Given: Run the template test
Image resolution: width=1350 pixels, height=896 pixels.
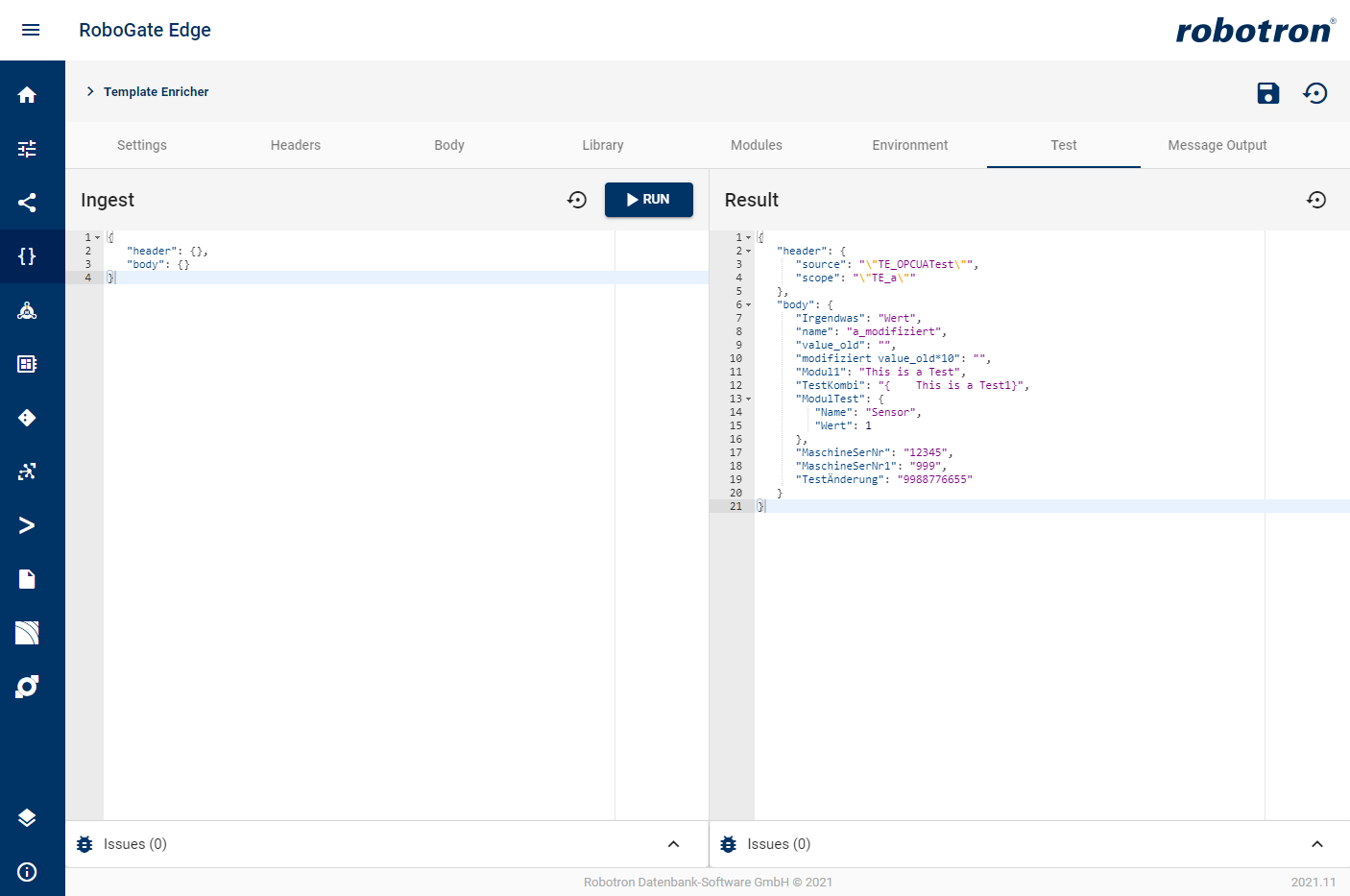Looking at the screenshot, I should click(649, 200).
